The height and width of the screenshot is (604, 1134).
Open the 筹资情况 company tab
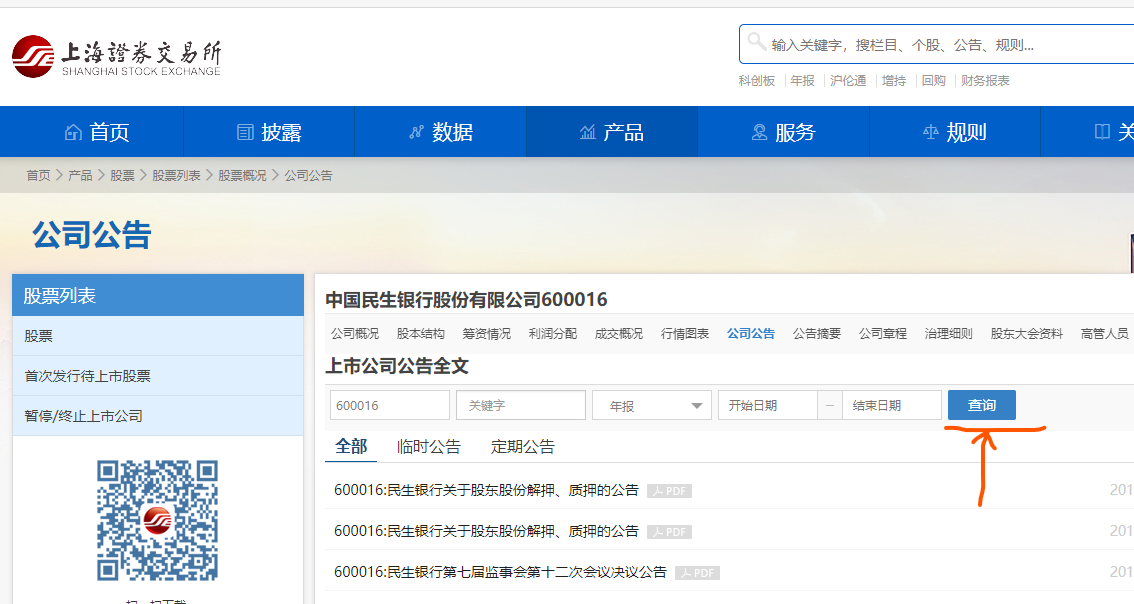(486, 333)
